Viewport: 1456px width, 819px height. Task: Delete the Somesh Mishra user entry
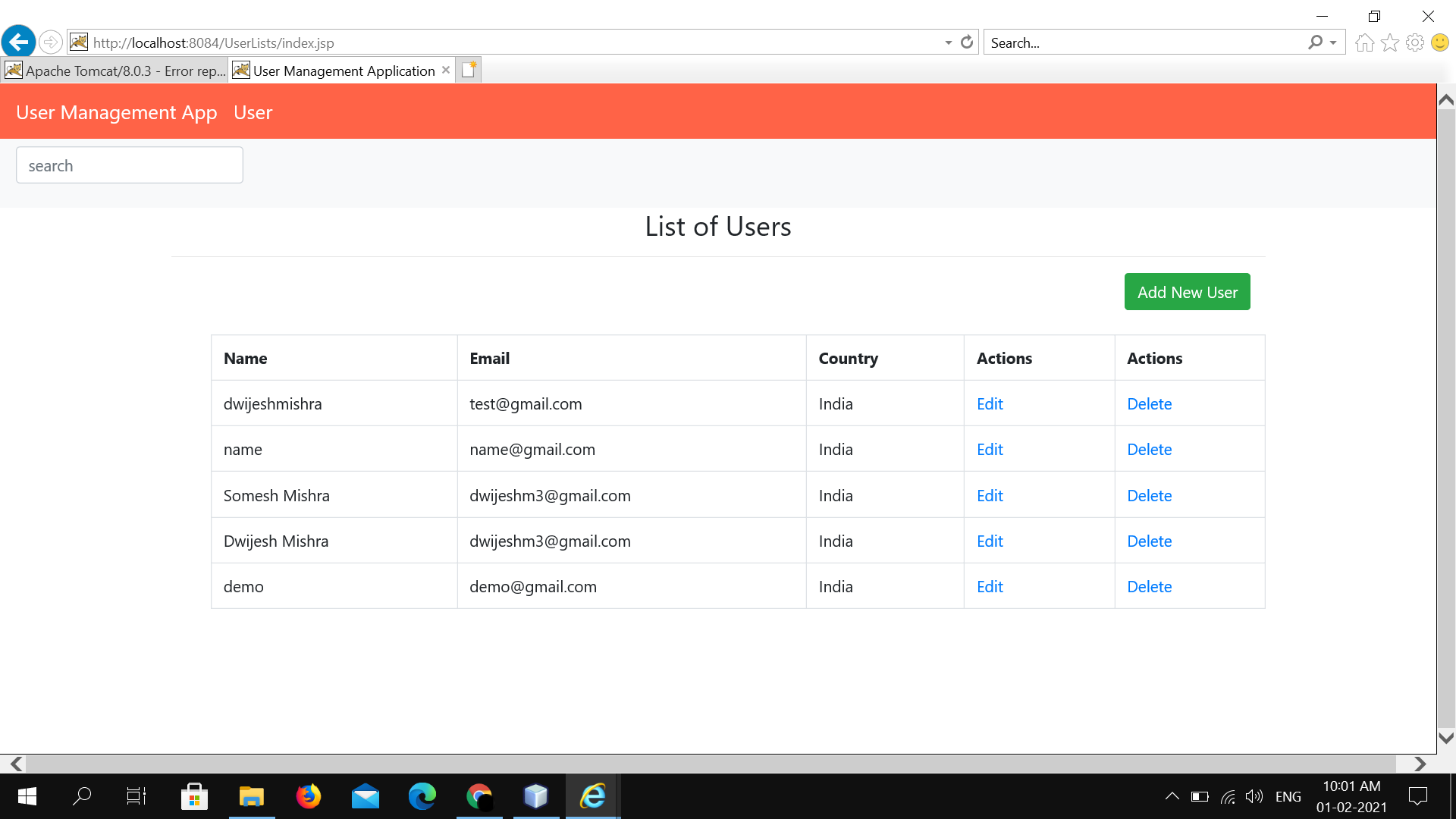click(1149, 495)
